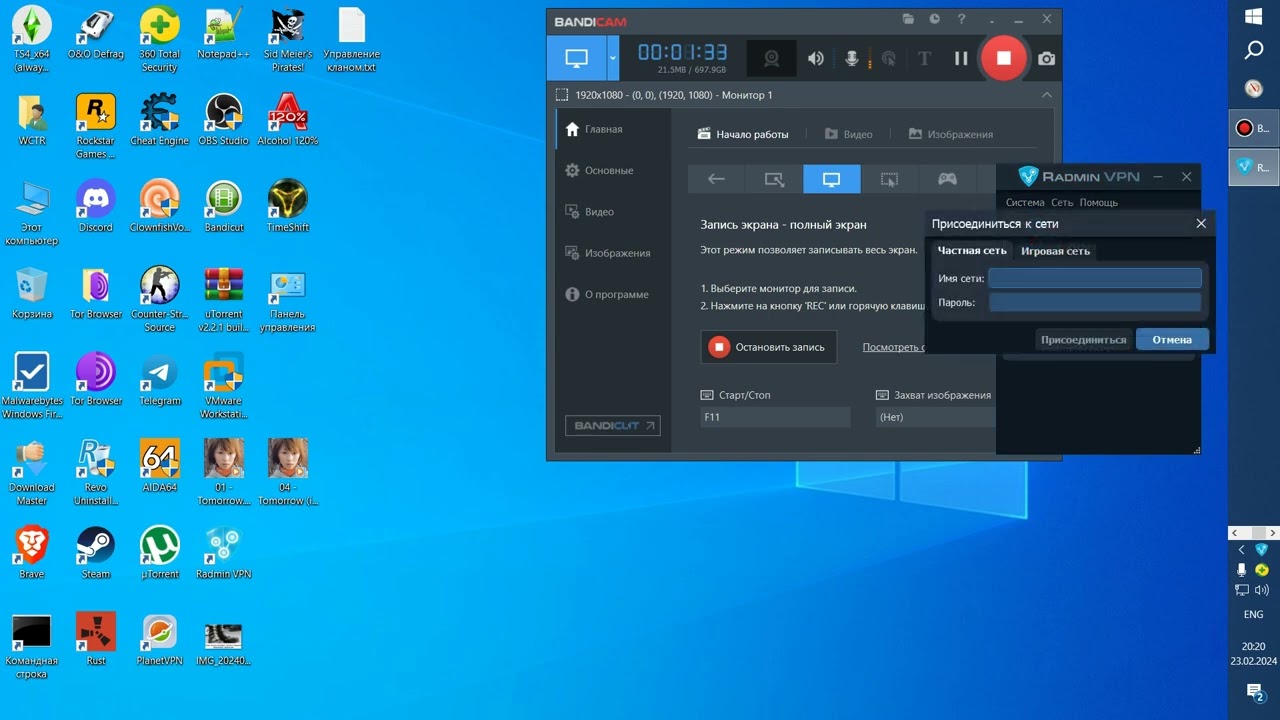Viewport: 1280px width, 720px height.
Task: Click the Имя сети input field
Action: (x=1095, y=278)
